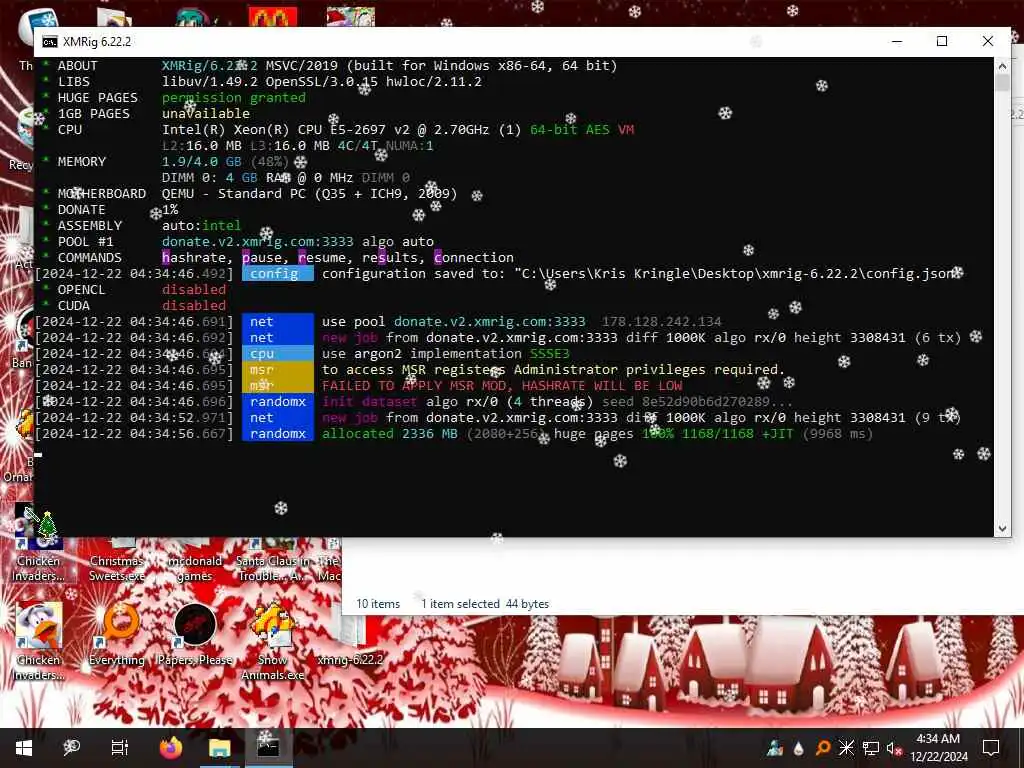This screenshot has width=1024, height=768.
Task: Select the mcdonald games desktop folder
Action: point(195,560)
